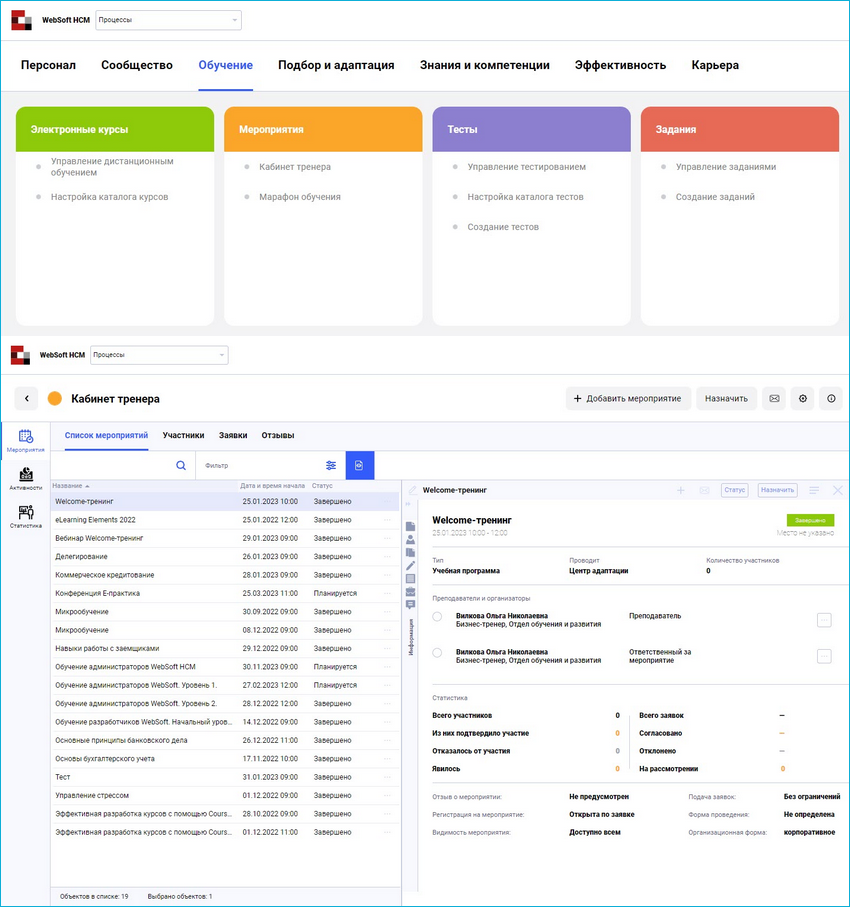The image size is (850, 907).
Task: Open the Активности sidebar icon
Action: (24, 477)
